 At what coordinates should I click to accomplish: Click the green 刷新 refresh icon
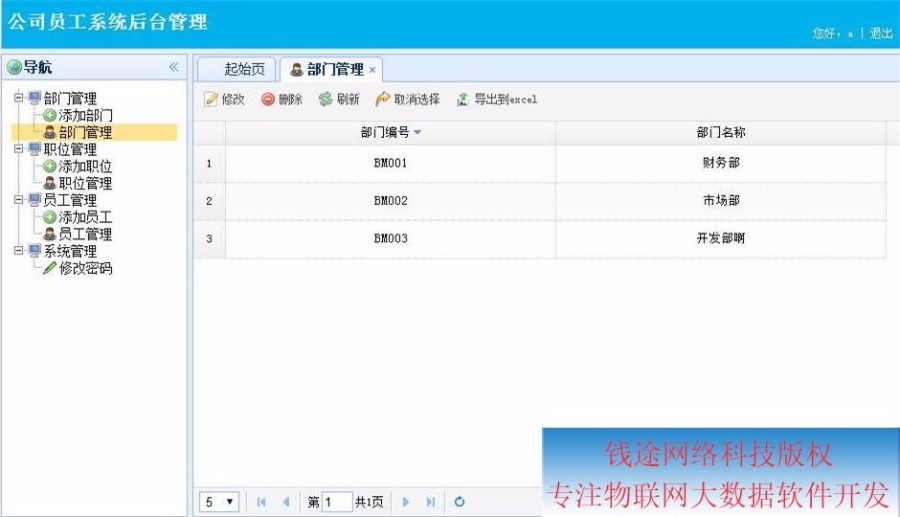[x=325, y=99]
